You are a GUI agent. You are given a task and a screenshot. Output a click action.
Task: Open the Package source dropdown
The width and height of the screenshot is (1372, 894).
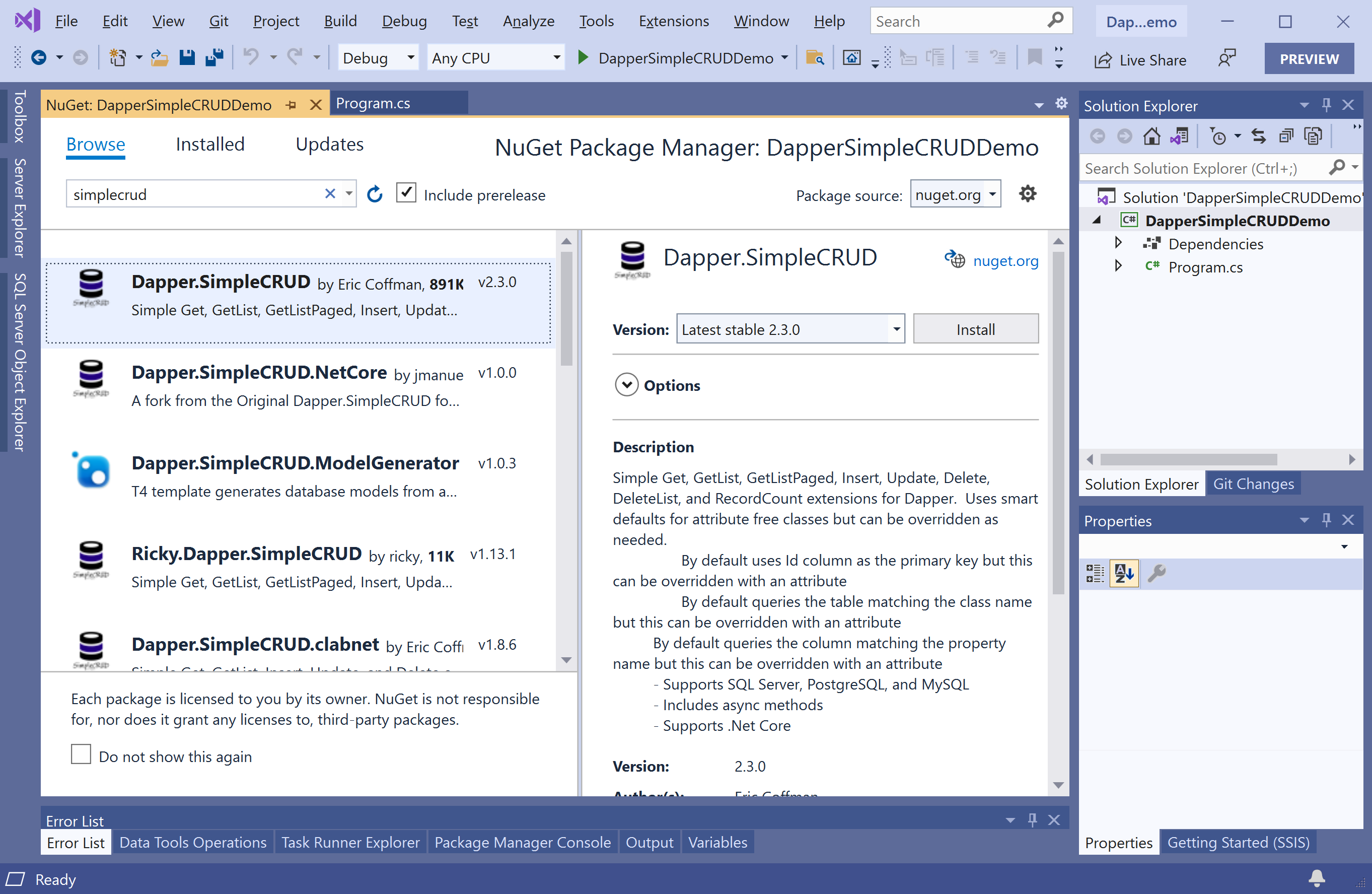[955, 194]
